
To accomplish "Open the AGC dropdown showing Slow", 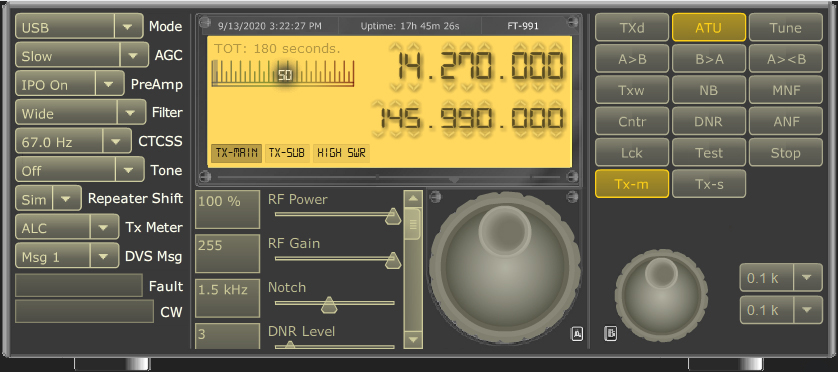I will pyautogui.click(x=82, y=55).
